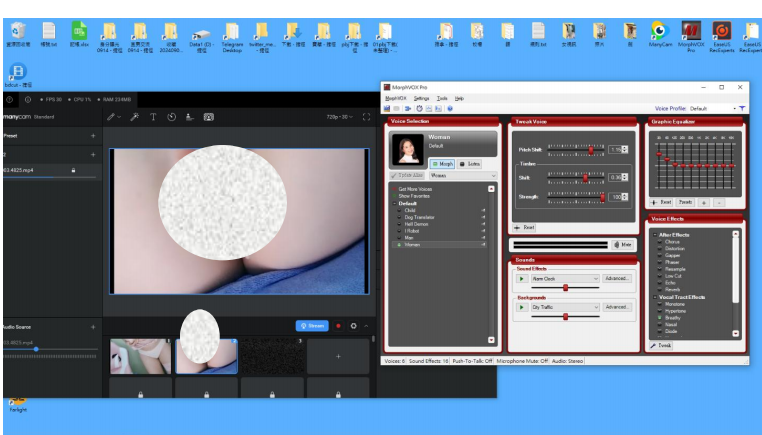The height and width of the screenshot is (435, 762).
Task: Collapse the Default voices tree group
Action: (395, 204)
